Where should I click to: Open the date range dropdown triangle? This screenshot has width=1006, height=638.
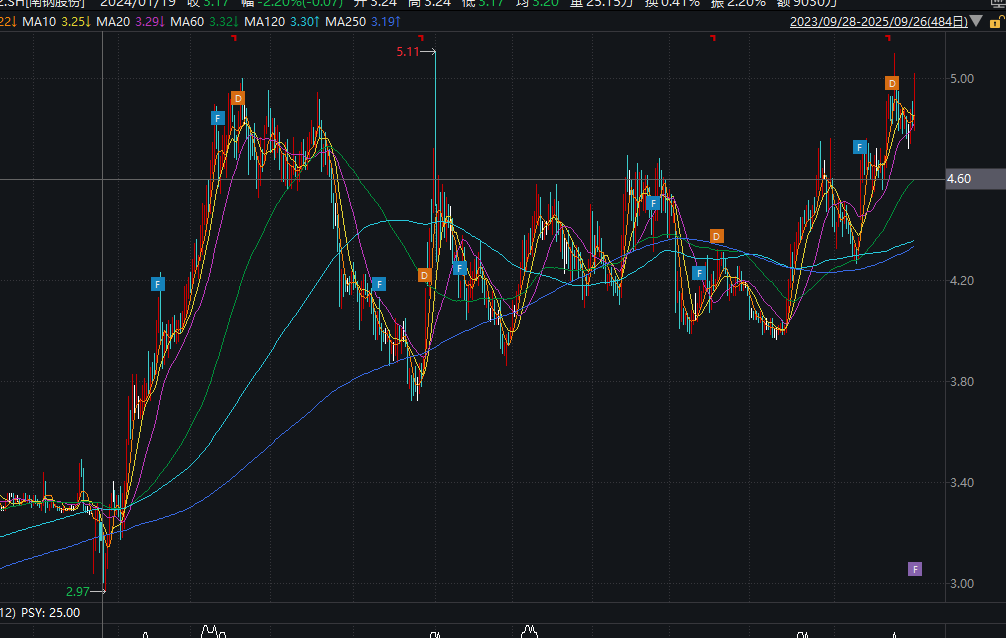coord(976,22)
